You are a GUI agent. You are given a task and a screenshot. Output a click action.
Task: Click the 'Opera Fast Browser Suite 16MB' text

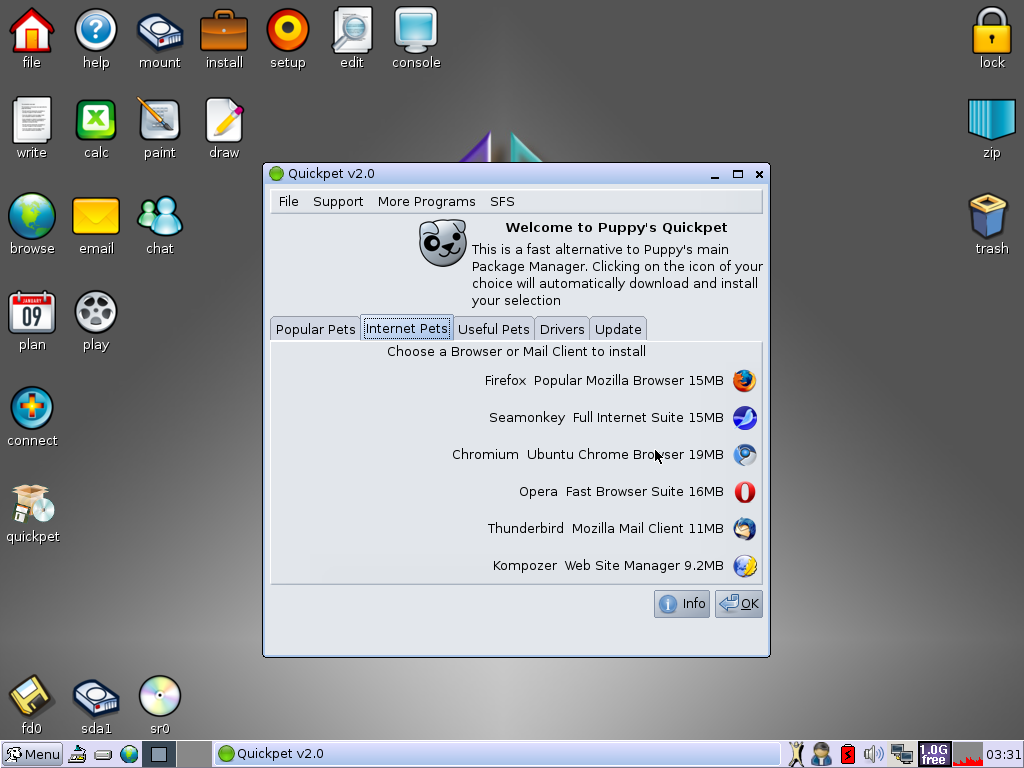621,492
